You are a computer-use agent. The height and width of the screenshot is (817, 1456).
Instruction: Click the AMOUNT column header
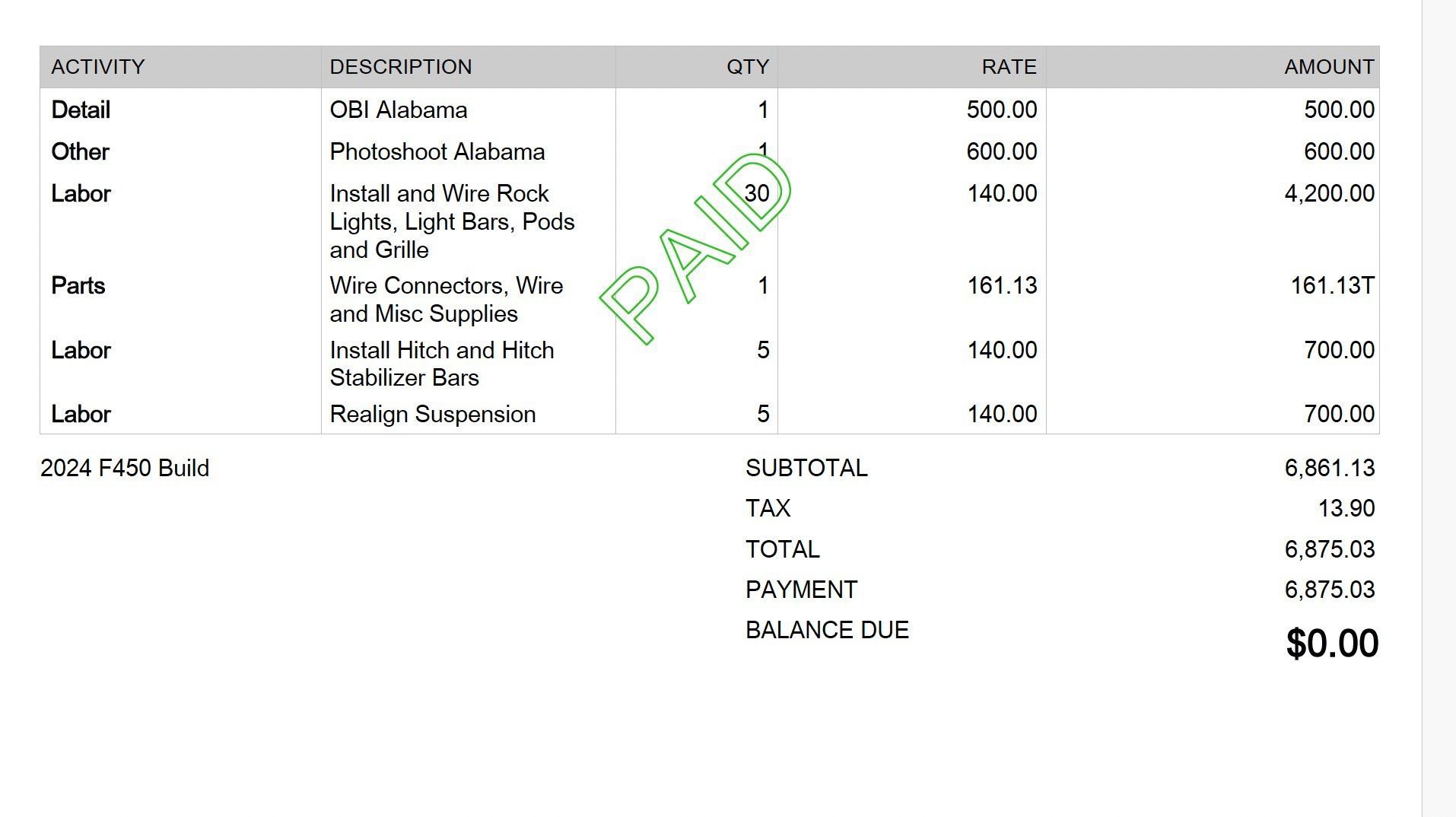coord(1329,67)
